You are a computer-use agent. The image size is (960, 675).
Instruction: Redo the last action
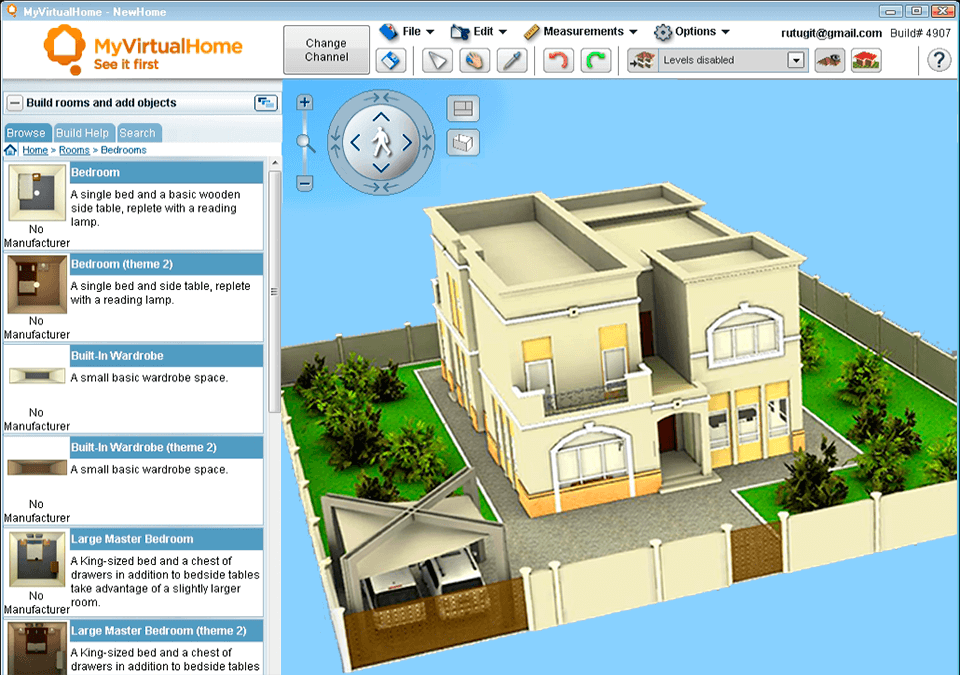pos(595,60)
